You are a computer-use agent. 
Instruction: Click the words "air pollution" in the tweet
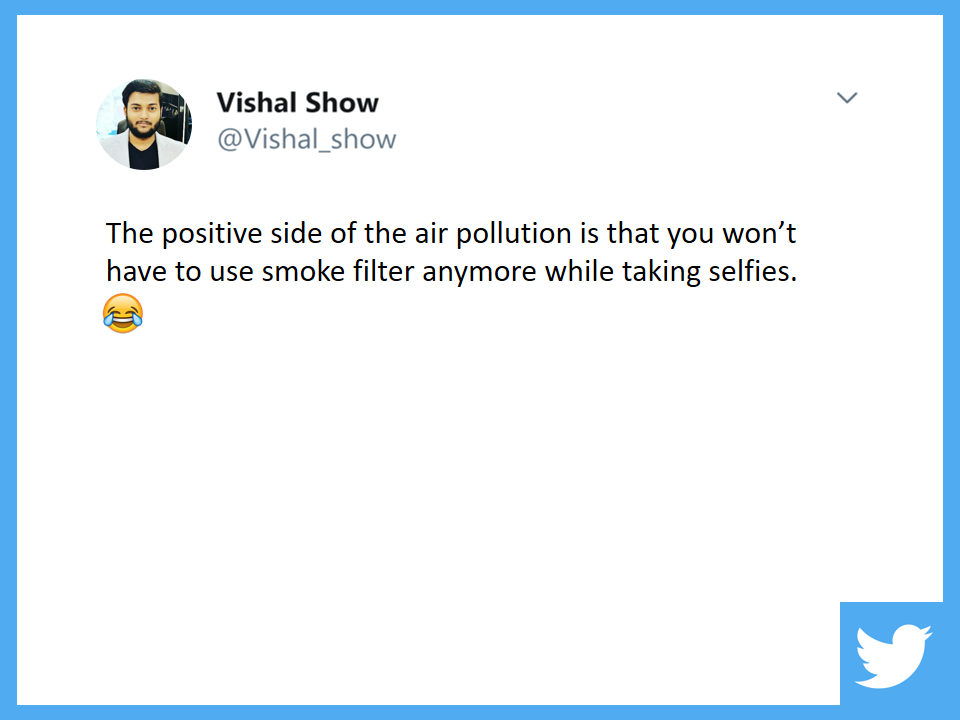coord(493,234)
